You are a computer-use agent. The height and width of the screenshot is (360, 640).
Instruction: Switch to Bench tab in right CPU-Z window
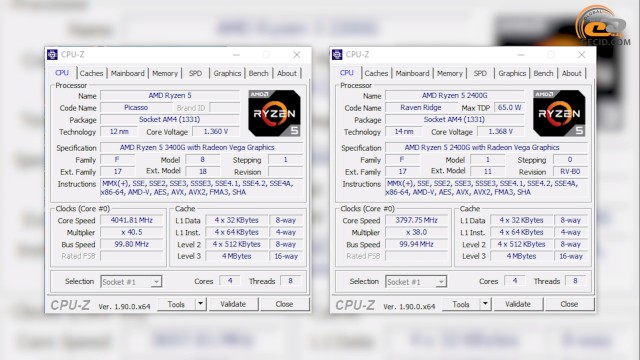click(x=543, y=73)
